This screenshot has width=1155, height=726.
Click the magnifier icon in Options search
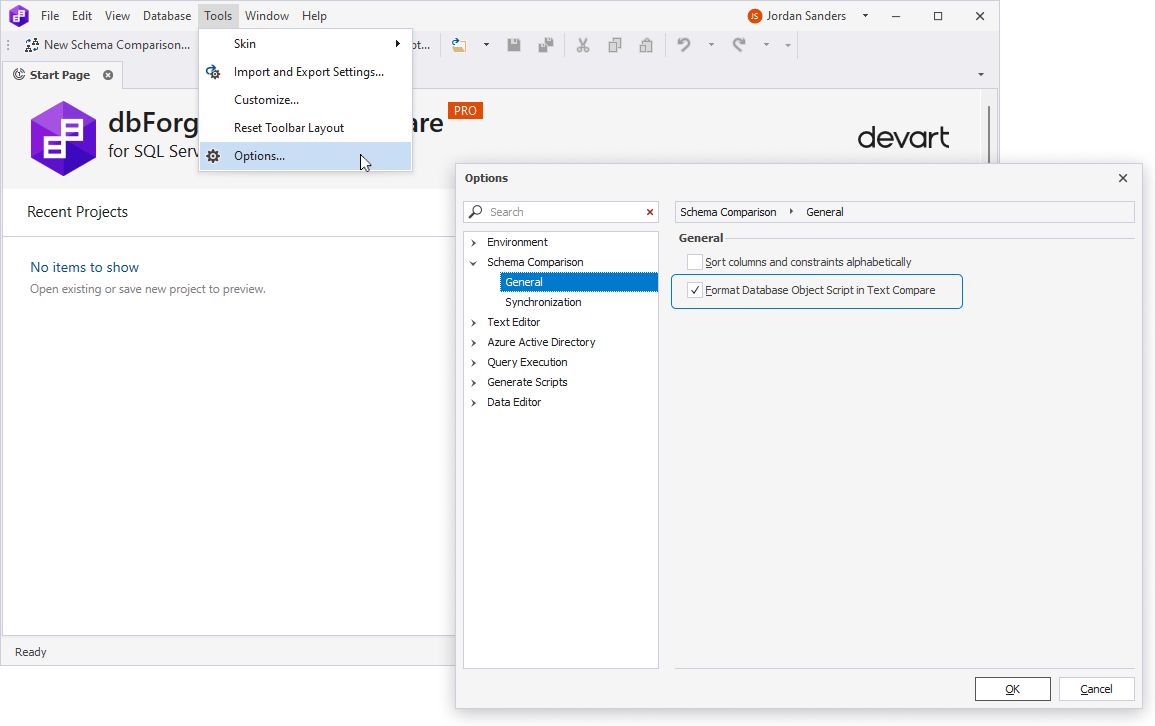tap(476, 211)
